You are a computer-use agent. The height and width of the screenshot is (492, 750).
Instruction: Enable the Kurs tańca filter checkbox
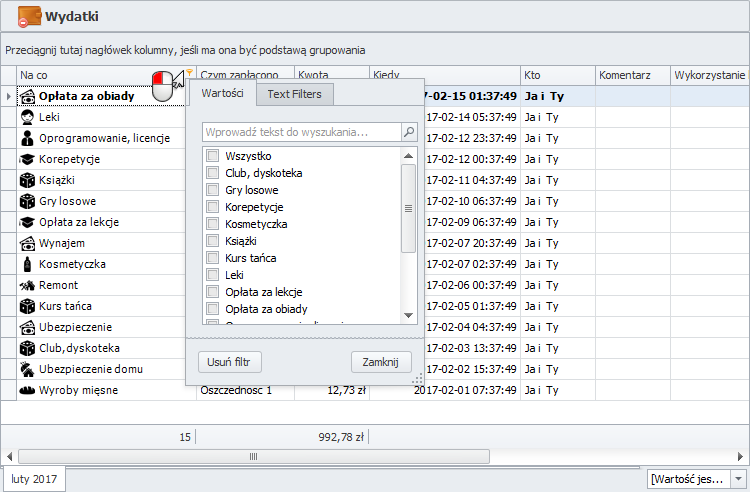(212, 258)
